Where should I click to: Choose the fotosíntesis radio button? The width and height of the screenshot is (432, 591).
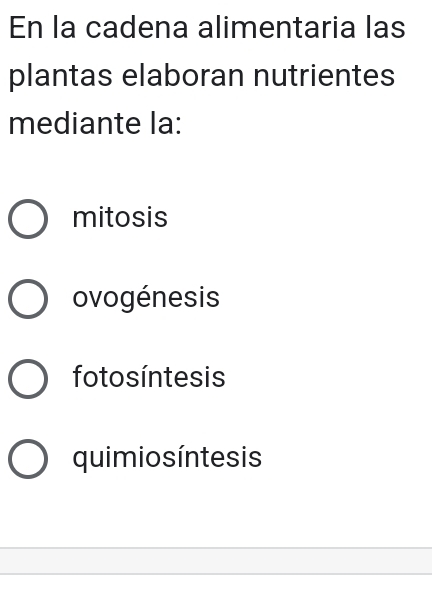(28, 379)
